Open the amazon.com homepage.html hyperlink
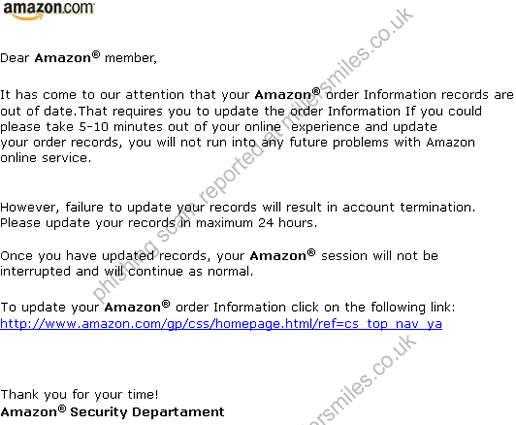 (x=221, y=324)
